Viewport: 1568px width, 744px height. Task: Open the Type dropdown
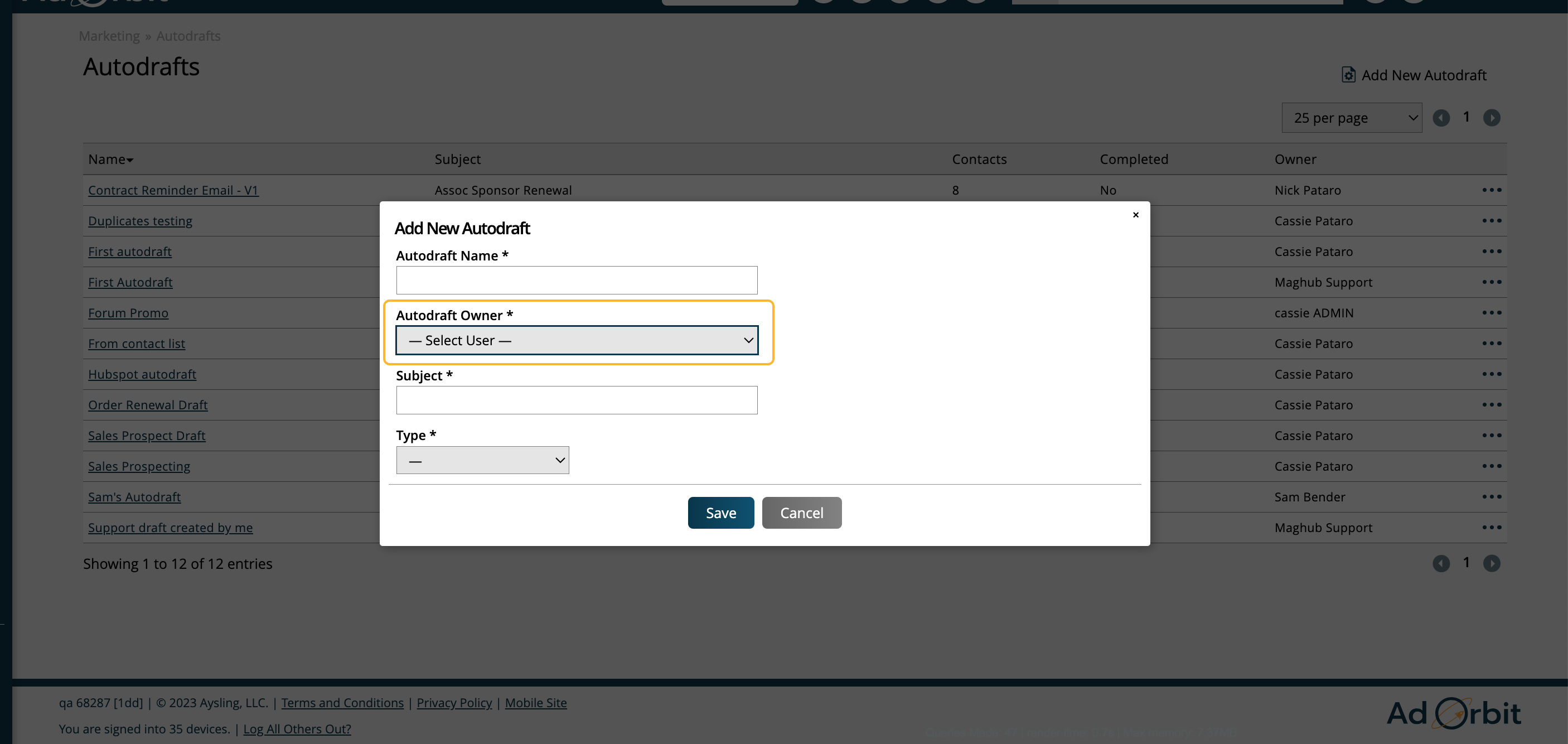click(482, 460)
